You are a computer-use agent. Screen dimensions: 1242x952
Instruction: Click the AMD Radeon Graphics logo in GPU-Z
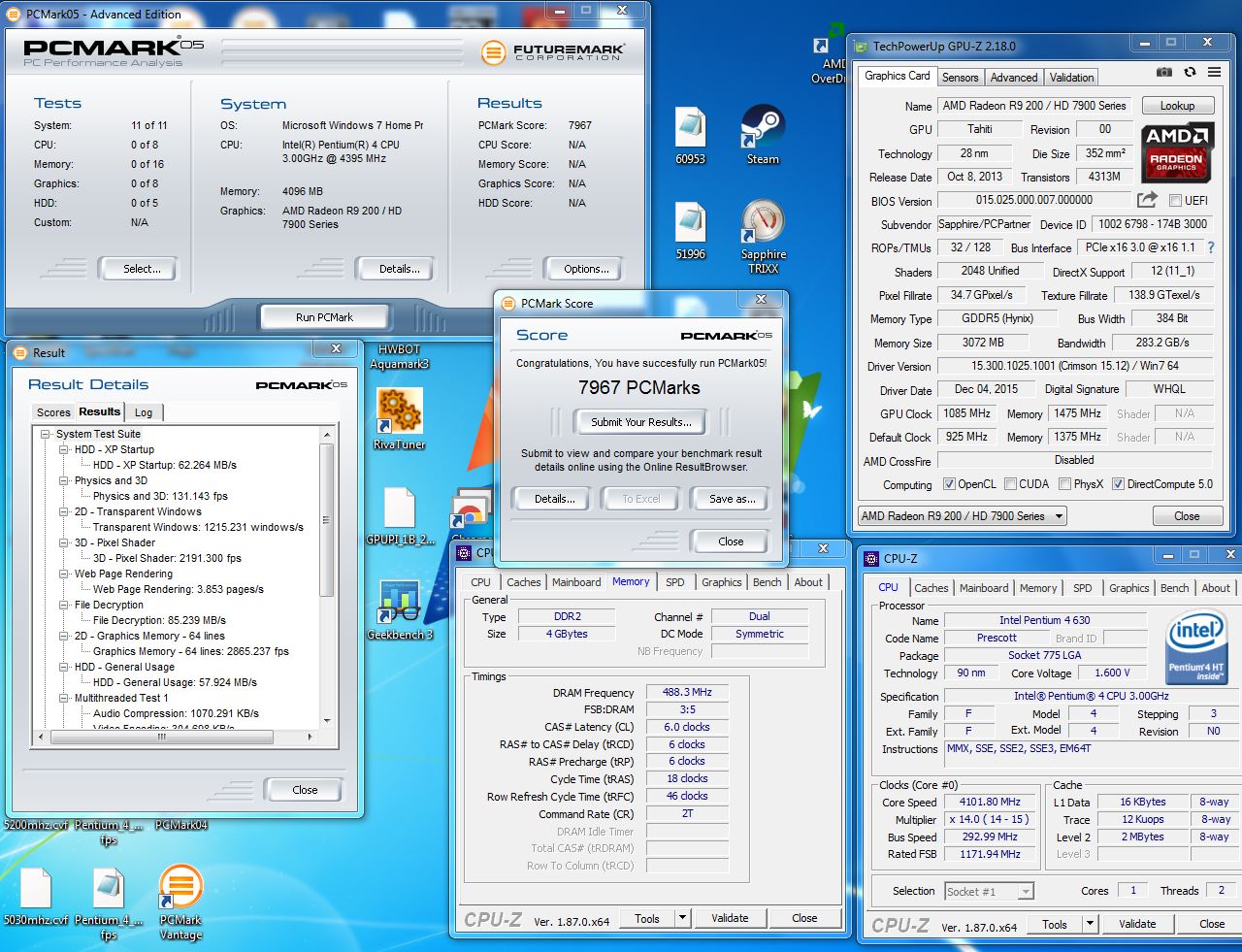(x=1177, y=153)
